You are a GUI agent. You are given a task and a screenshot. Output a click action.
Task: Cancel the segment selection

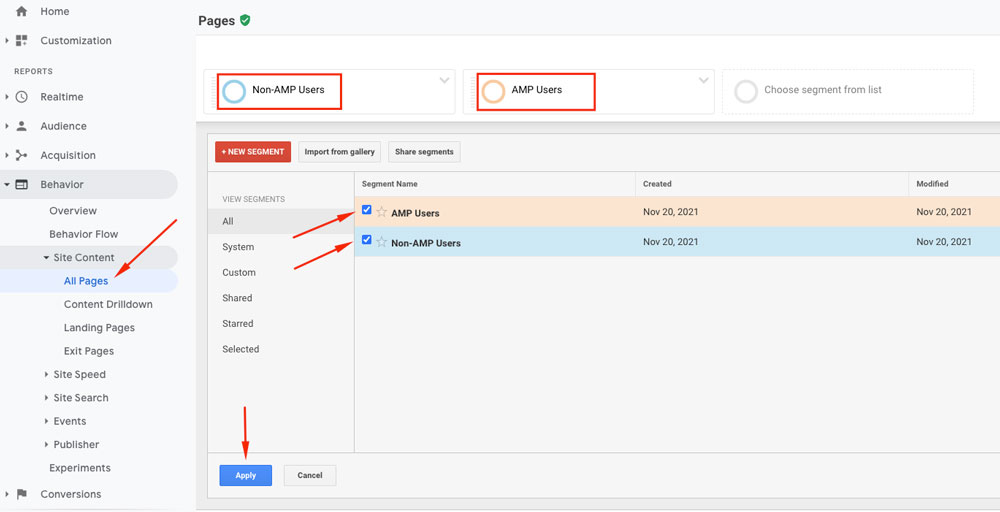(x=310, y=476)
